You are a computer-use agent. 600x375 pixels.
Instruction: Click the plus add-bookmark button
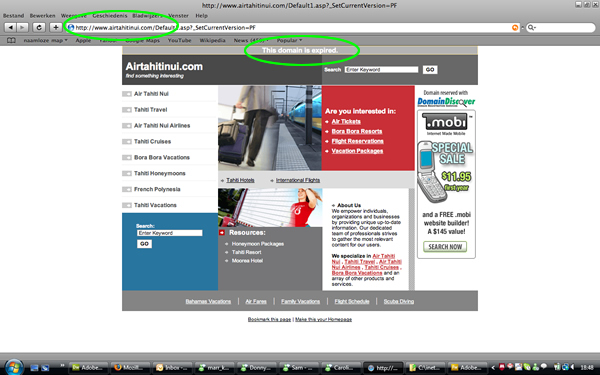click(x=56, y=28)
